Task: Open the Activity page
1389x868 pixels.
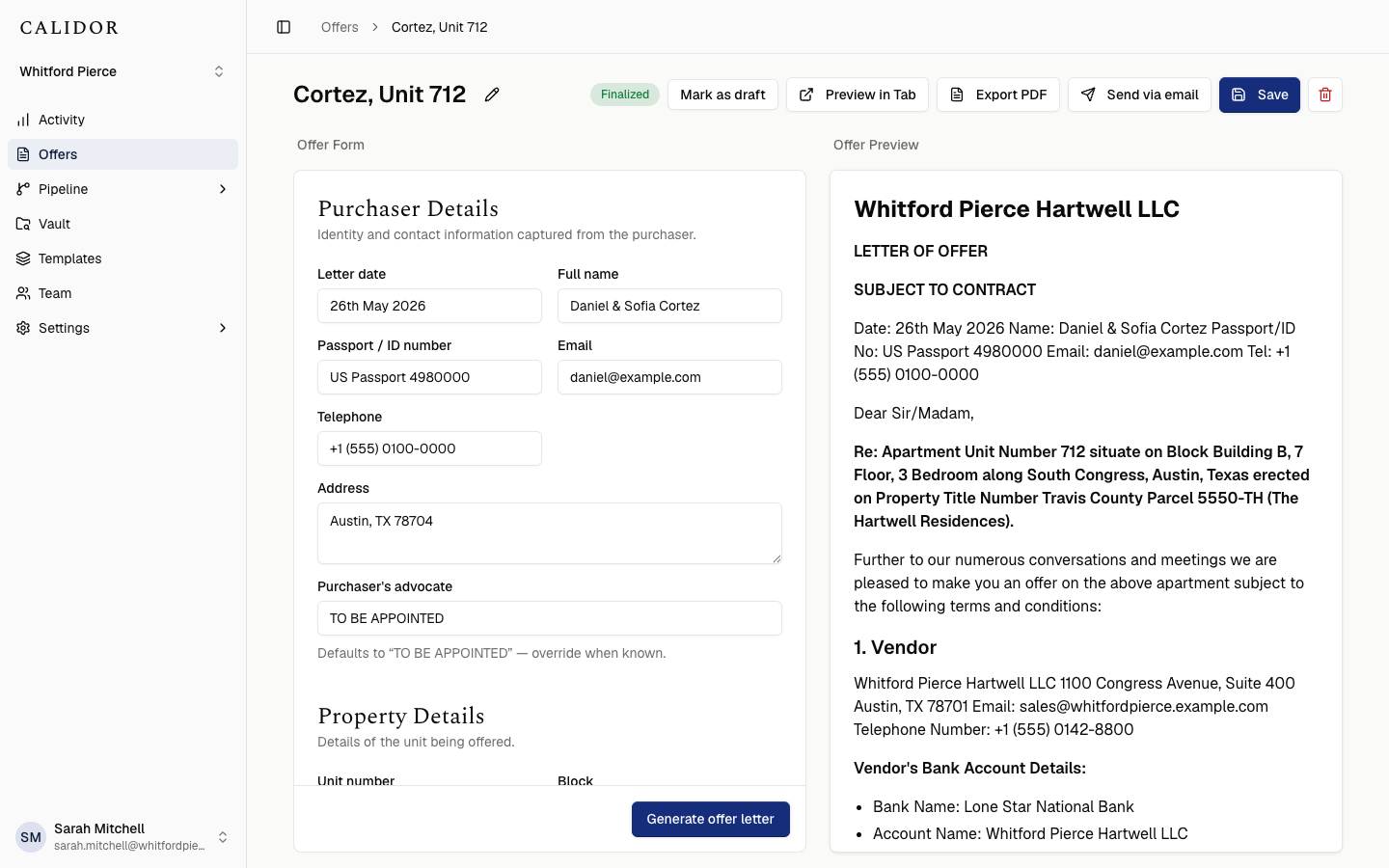Action: (123, 120)
